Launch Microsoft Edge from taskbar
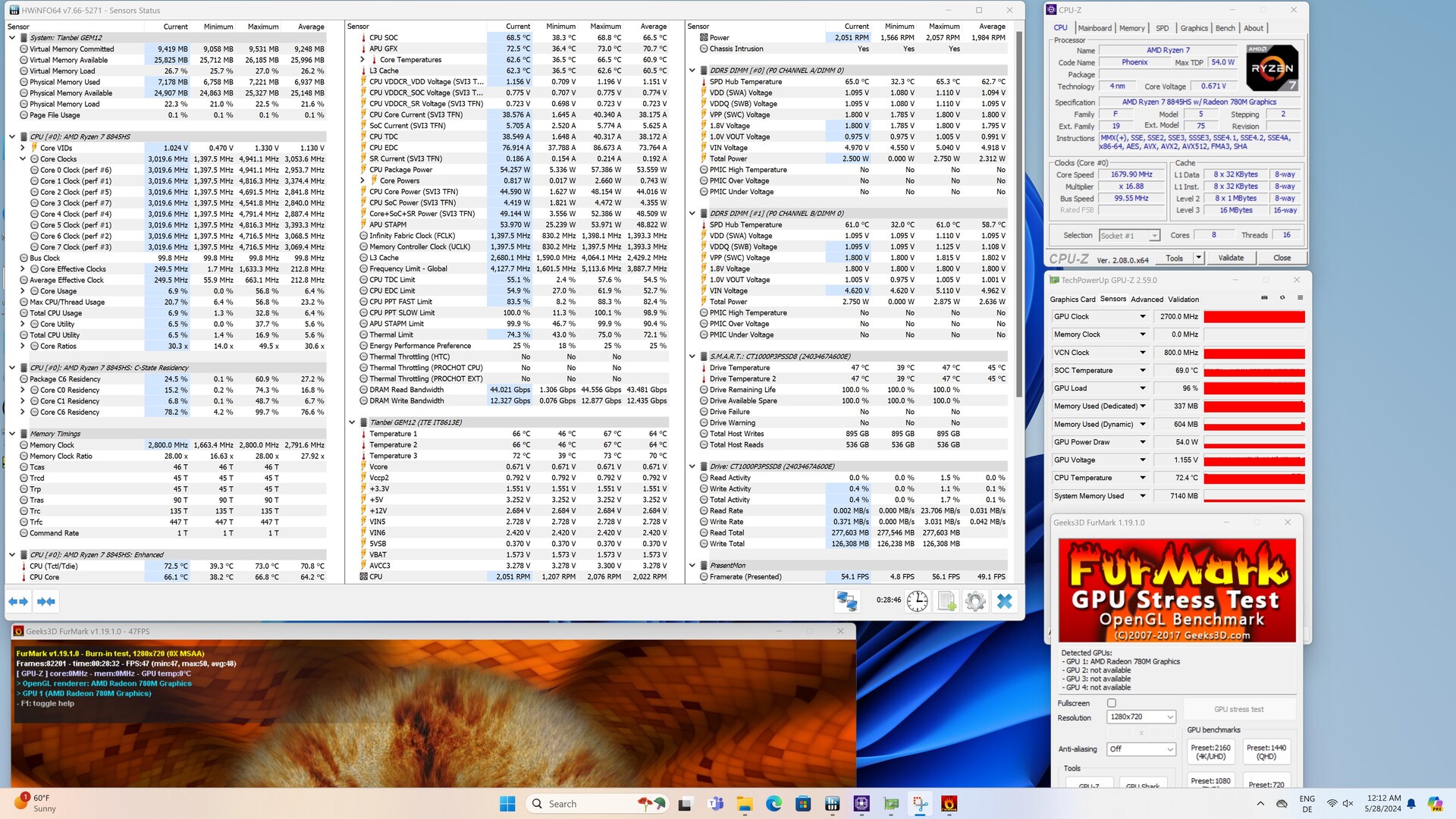1456x819 pixels. [773, 804]
